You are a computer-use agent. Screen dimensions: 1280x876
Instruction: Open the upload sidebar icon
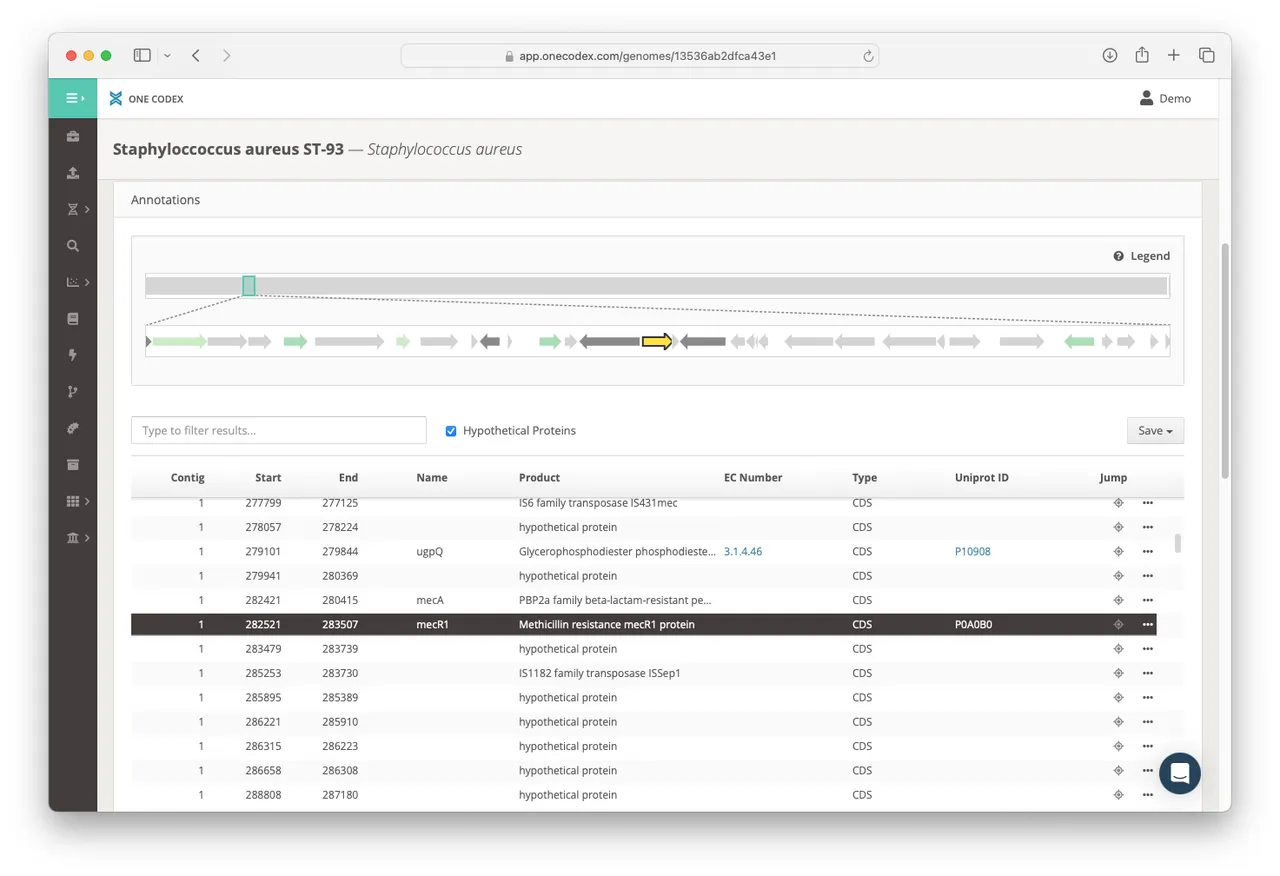click(x=73, y=173)
